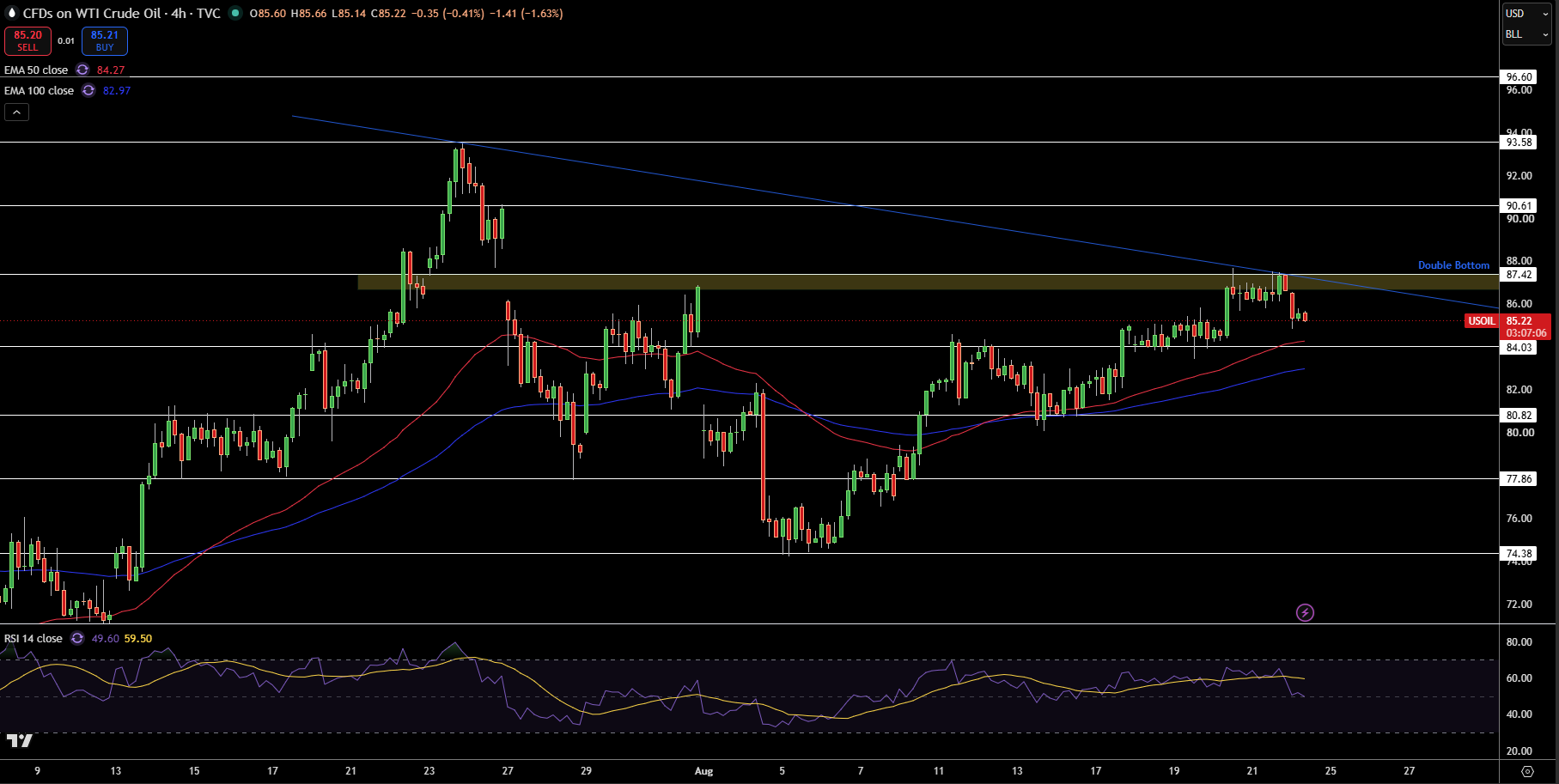Click the 80.00 label on the RSI scale

(1519, 642)
